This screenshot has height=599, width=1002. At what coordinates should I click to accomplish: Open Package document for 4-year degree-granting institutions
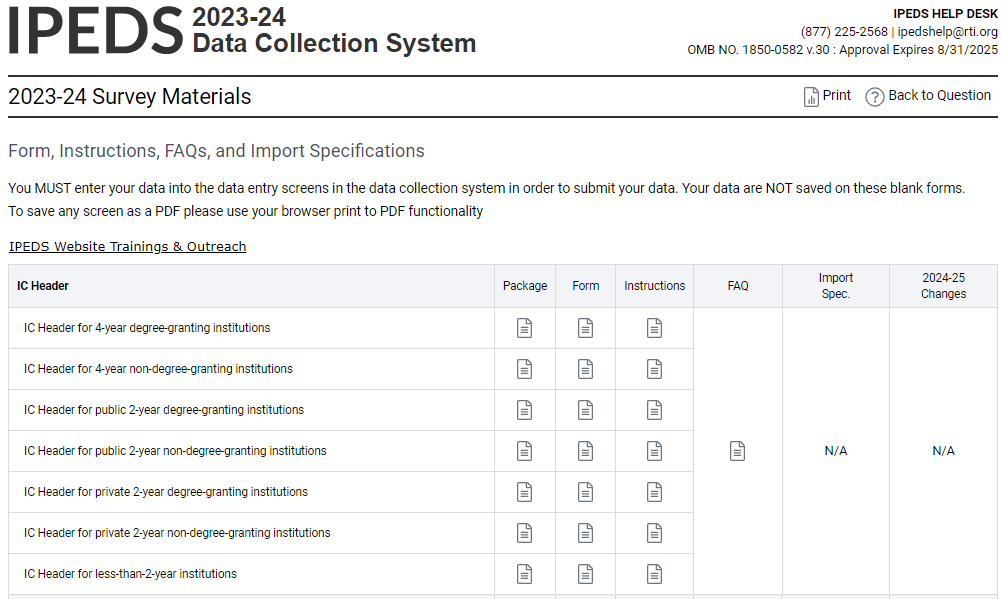click(524, 328)
